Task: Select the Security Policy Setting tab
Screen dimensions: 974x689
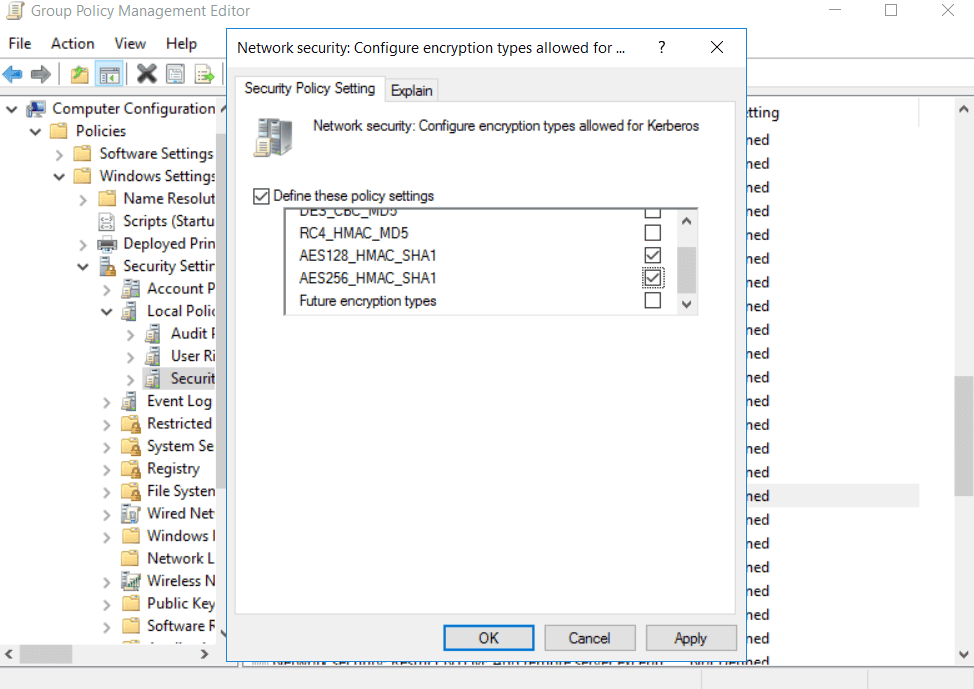Action: 309,88
